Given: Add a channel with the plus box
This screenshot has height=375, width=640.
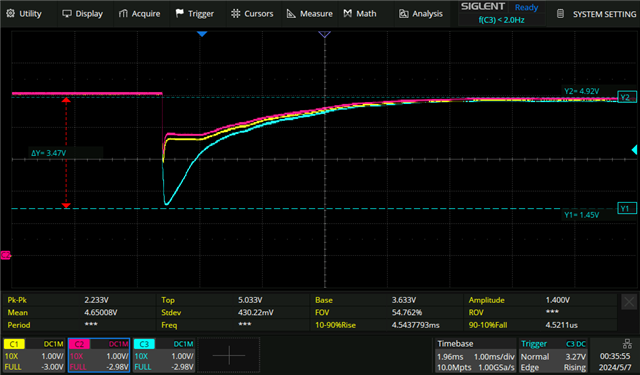Looking at the screenshot, I should 229,355.
